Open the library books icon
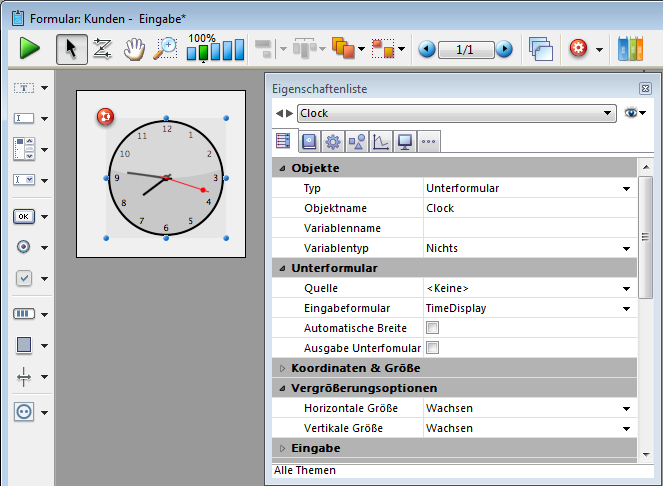663x486 pixels. (630, 48)
